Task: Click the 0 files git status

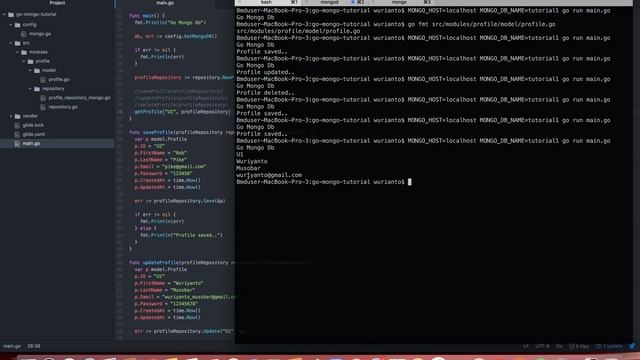Action: [579, 346]
